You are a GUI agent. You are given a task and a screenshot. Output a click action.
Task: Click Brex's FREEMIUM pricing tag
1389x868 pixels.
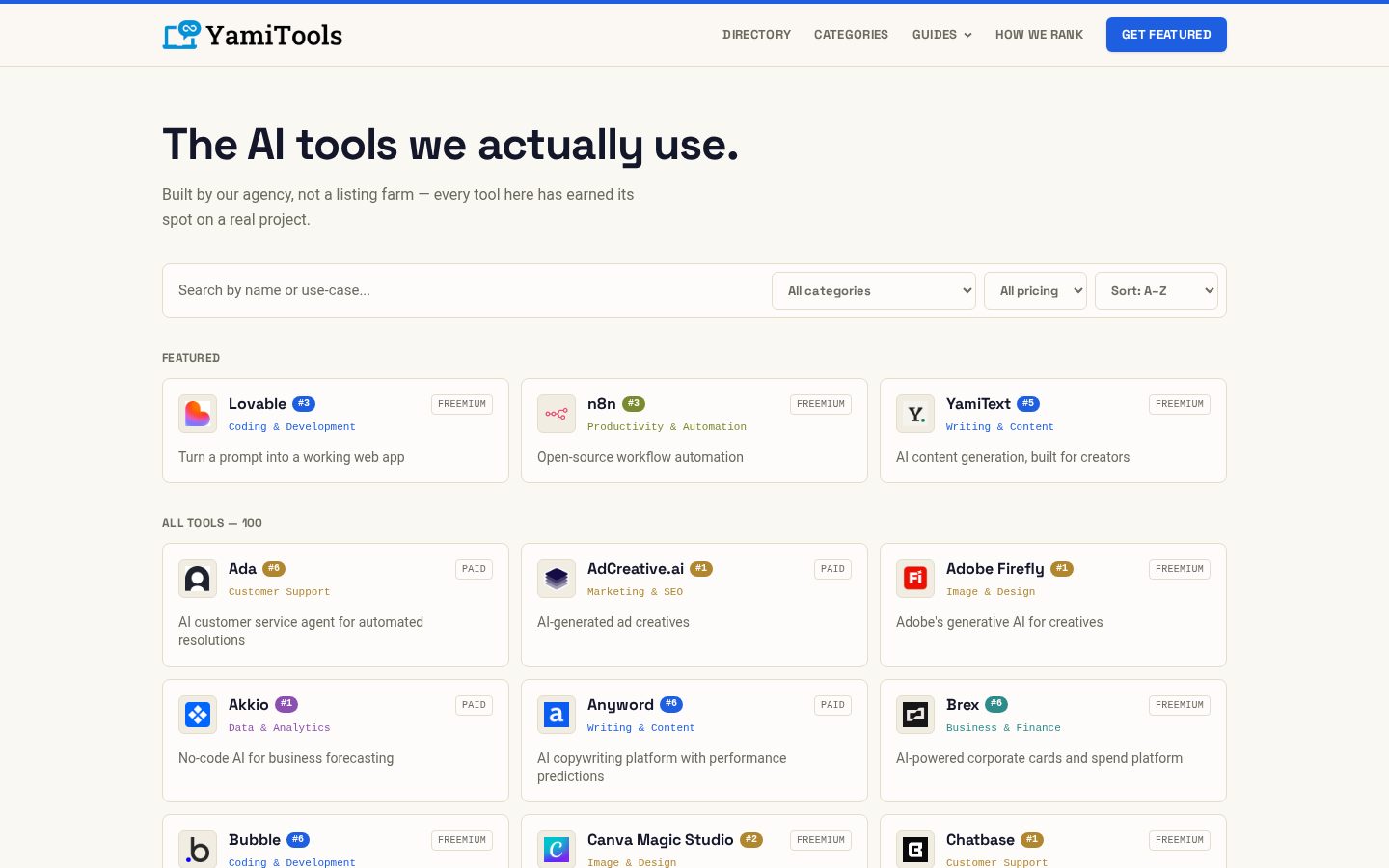coord(1180,705)
